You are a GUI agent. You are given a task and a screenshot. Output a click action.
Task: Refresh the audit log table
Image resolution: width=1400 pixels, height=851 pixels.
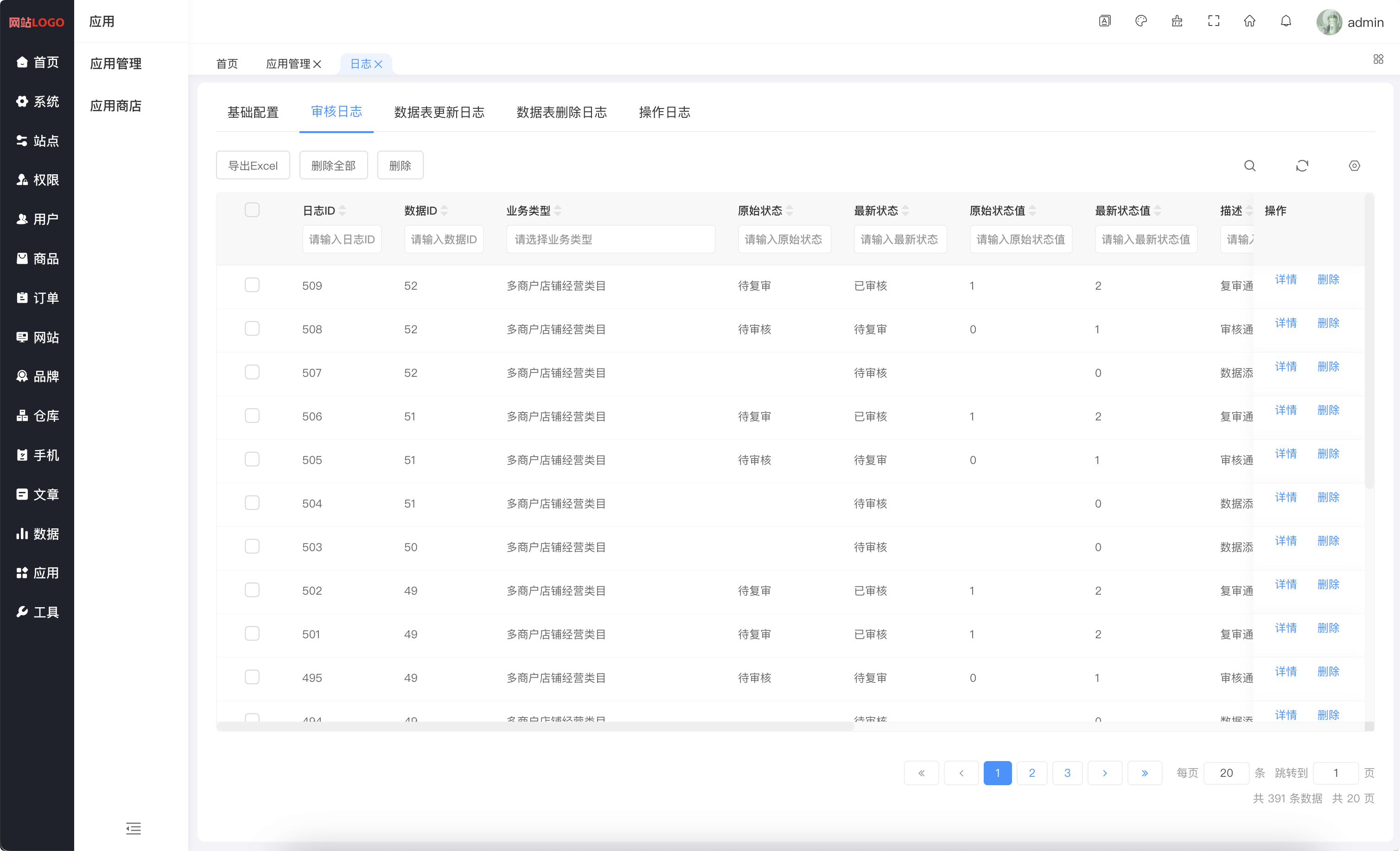click(x=1302, y=166)
